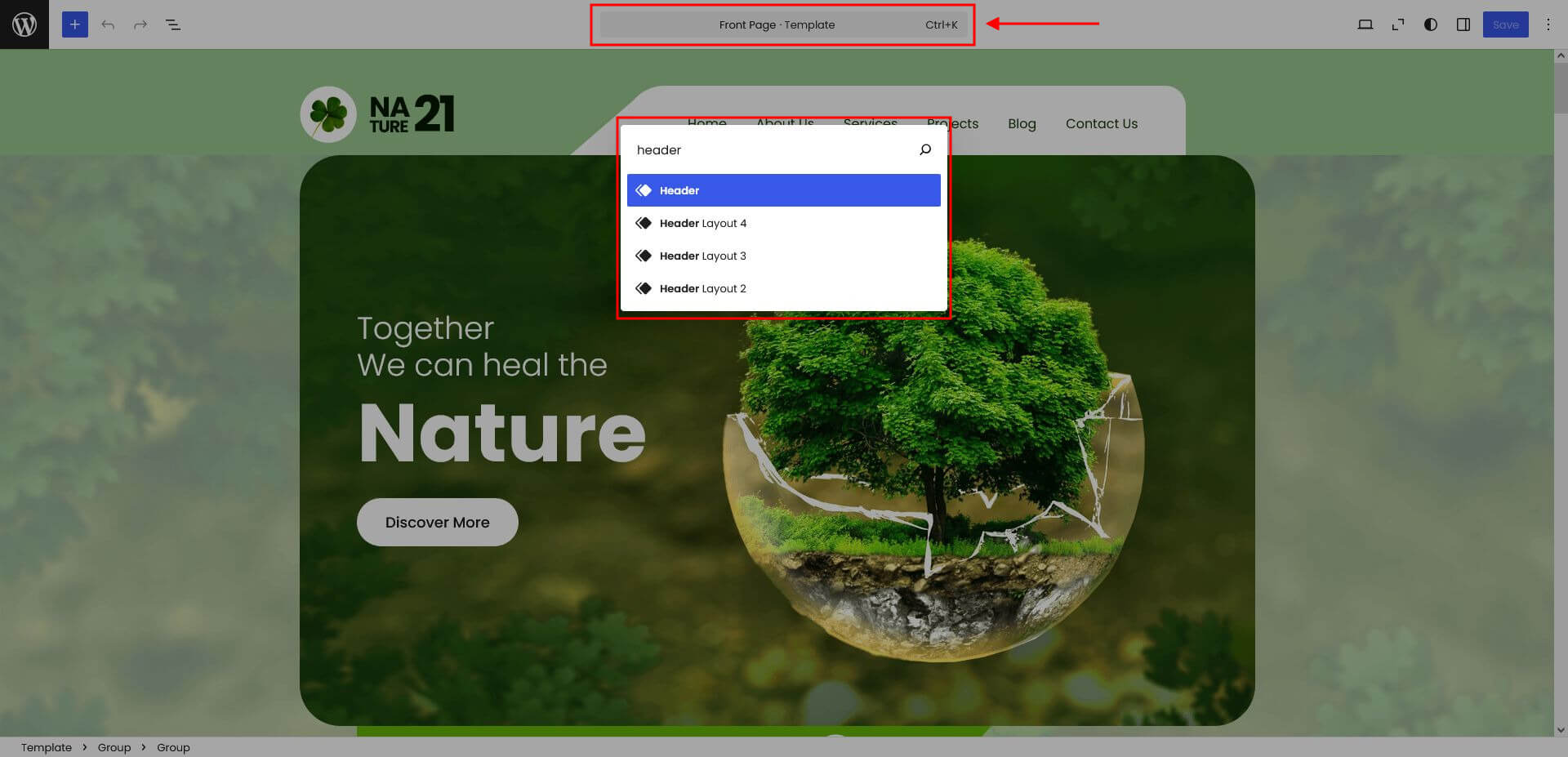The image size is (1568, 757).
Task: Click the Save button
Action: point(1505,24)
